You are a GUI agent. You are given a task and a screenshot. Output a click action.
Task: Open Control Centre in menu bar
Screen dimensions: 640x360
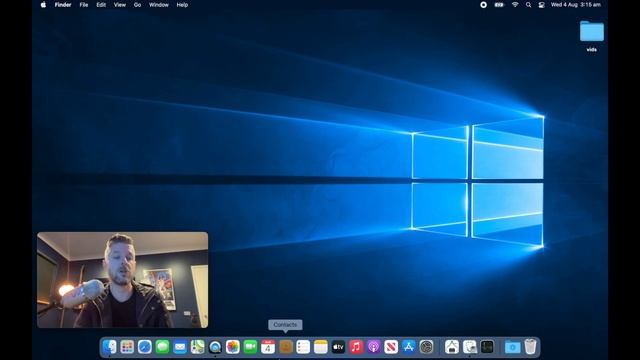point(542,5)
